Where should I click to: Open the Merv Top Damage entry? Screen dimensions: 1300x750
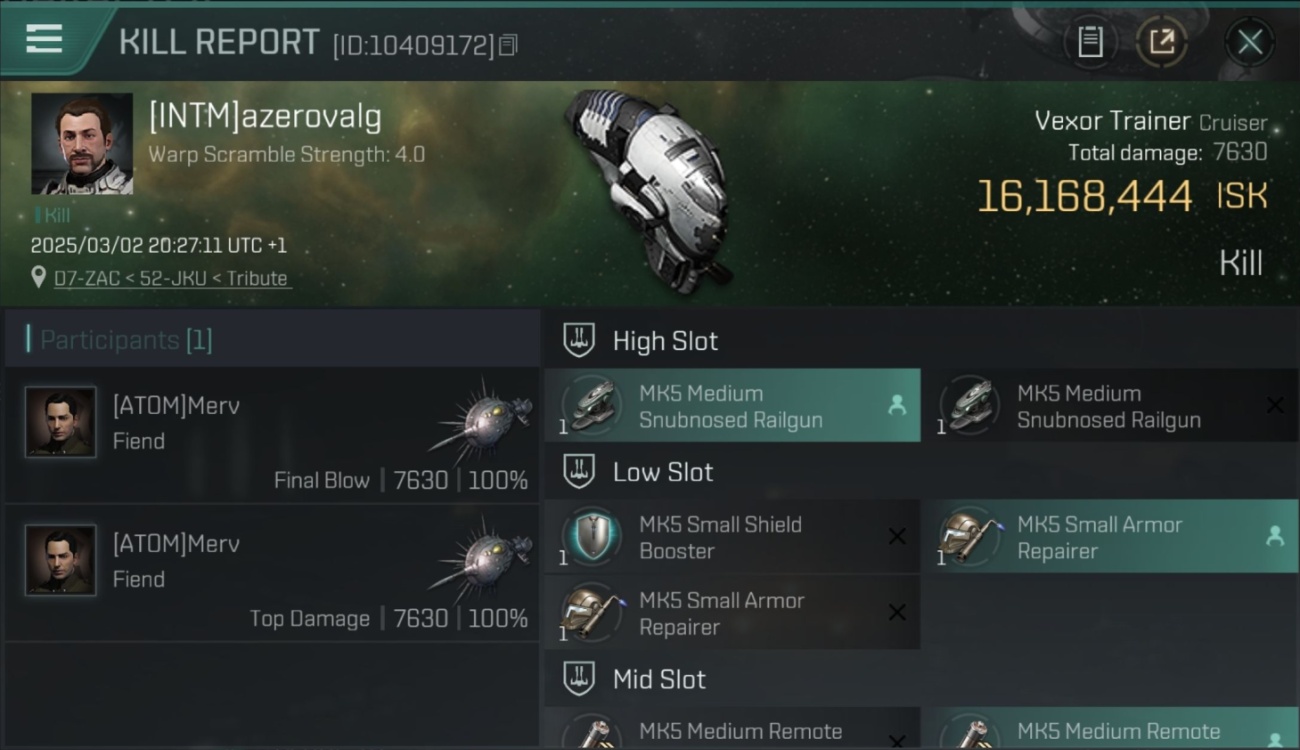272,574
